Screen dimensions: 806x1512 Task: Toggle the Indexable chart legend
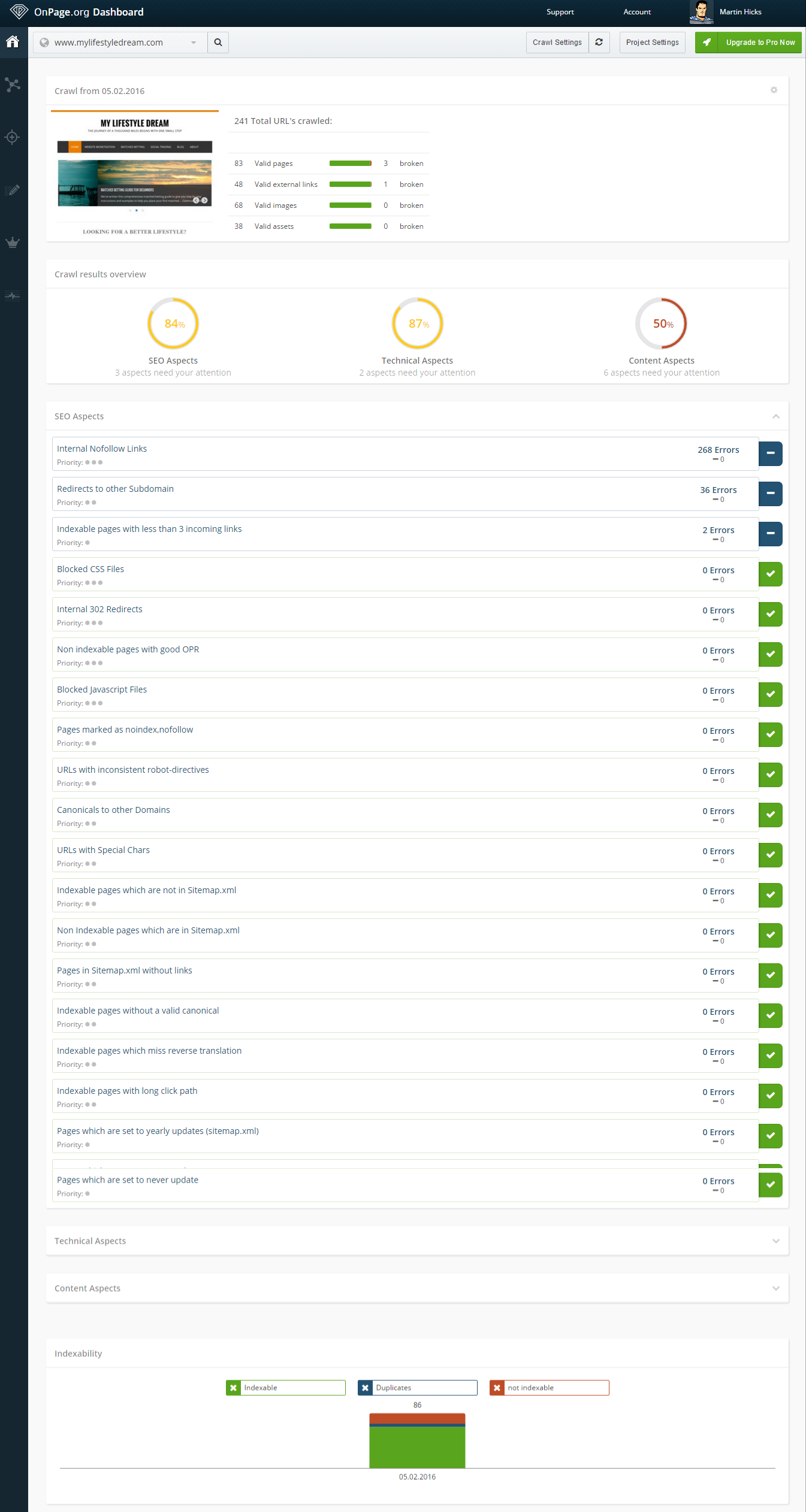tap(286, 1387)
